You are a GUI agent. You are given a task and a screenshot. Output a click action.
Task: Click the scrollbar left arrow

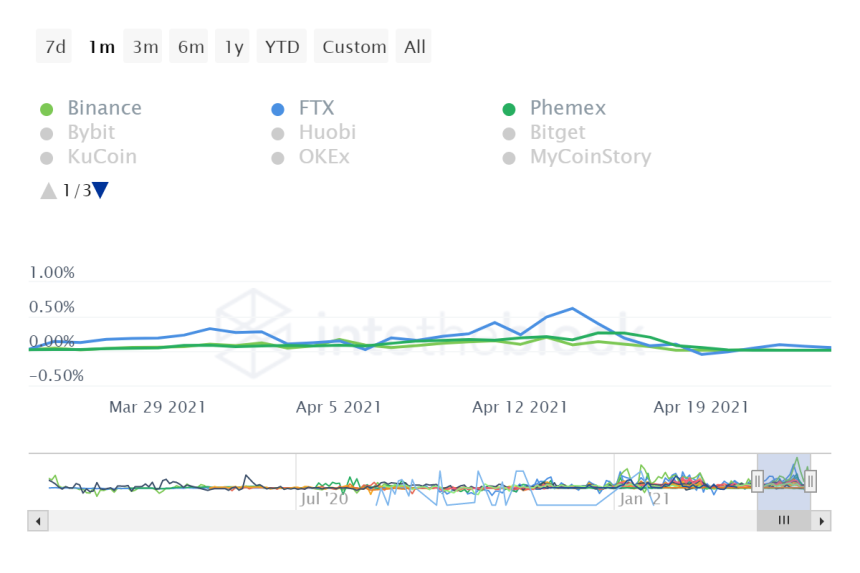(x=38, y=521)
